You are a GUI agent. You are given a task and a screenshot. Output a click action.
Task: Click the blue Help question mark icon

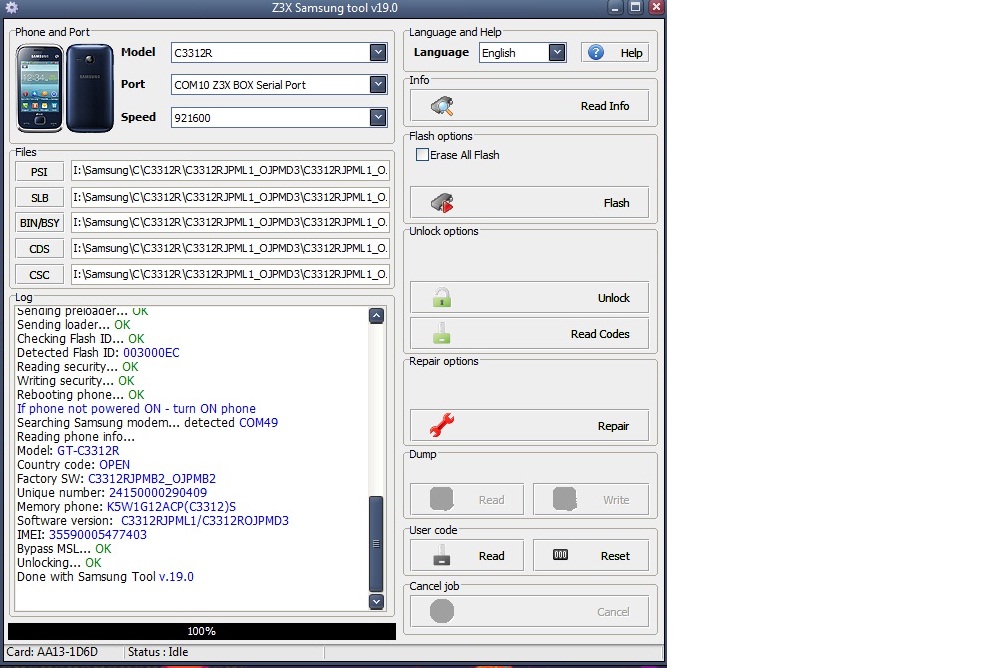(x=596, y=53)
